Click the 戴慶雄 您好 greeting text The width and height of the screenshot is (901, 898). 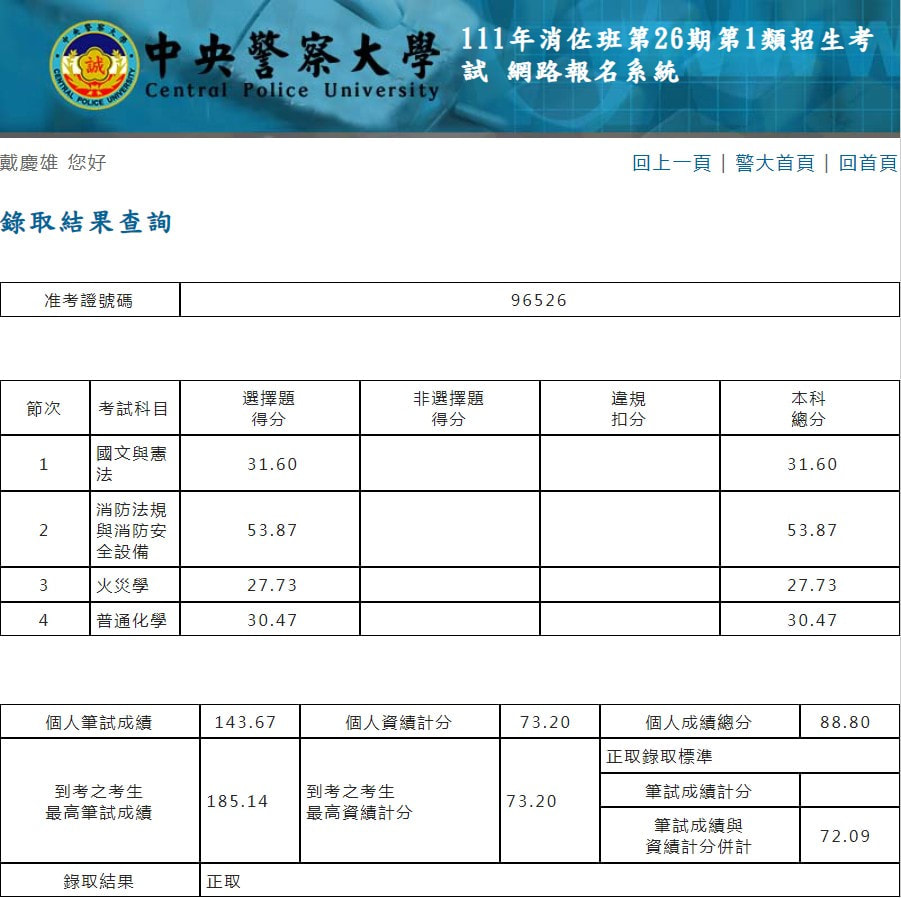[53, 163]
